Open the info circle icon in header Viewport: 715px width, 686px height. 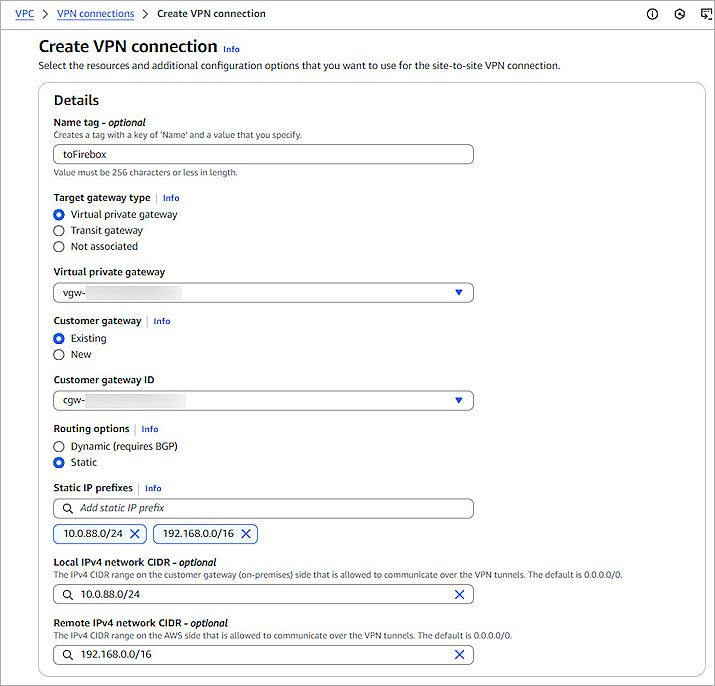(x=652, y=15)
